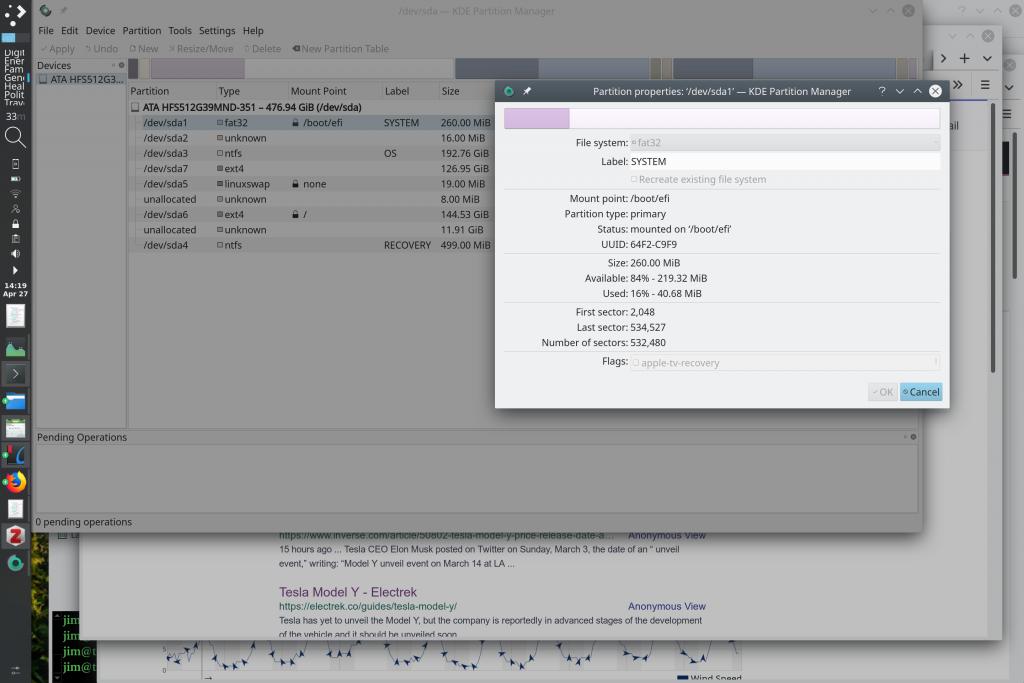Click the purple partition usage bar in dialog
1024x683 pixels.
[537, 118]
